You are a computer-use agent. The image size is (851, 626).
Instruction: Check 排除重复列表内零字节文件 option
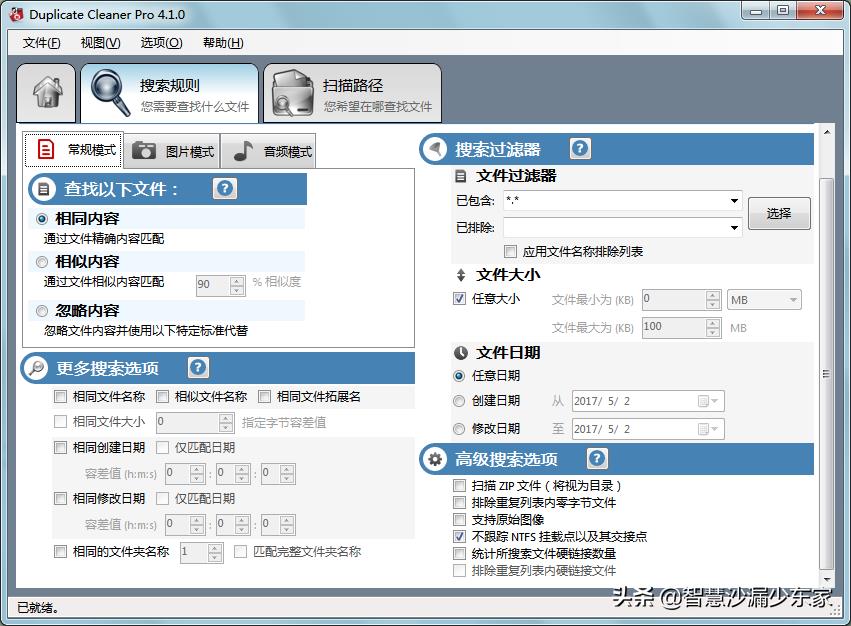coord(459,503)
